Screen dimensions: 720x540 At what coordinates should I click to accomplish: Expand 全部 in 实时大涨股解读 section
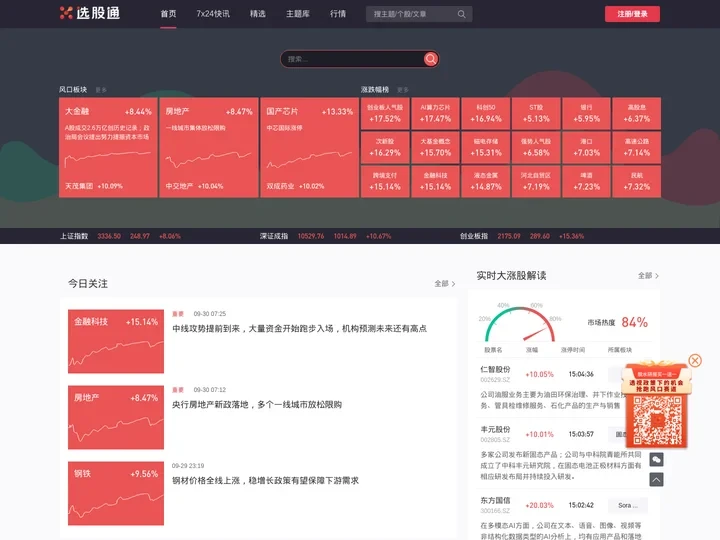(x=648, y=276)
